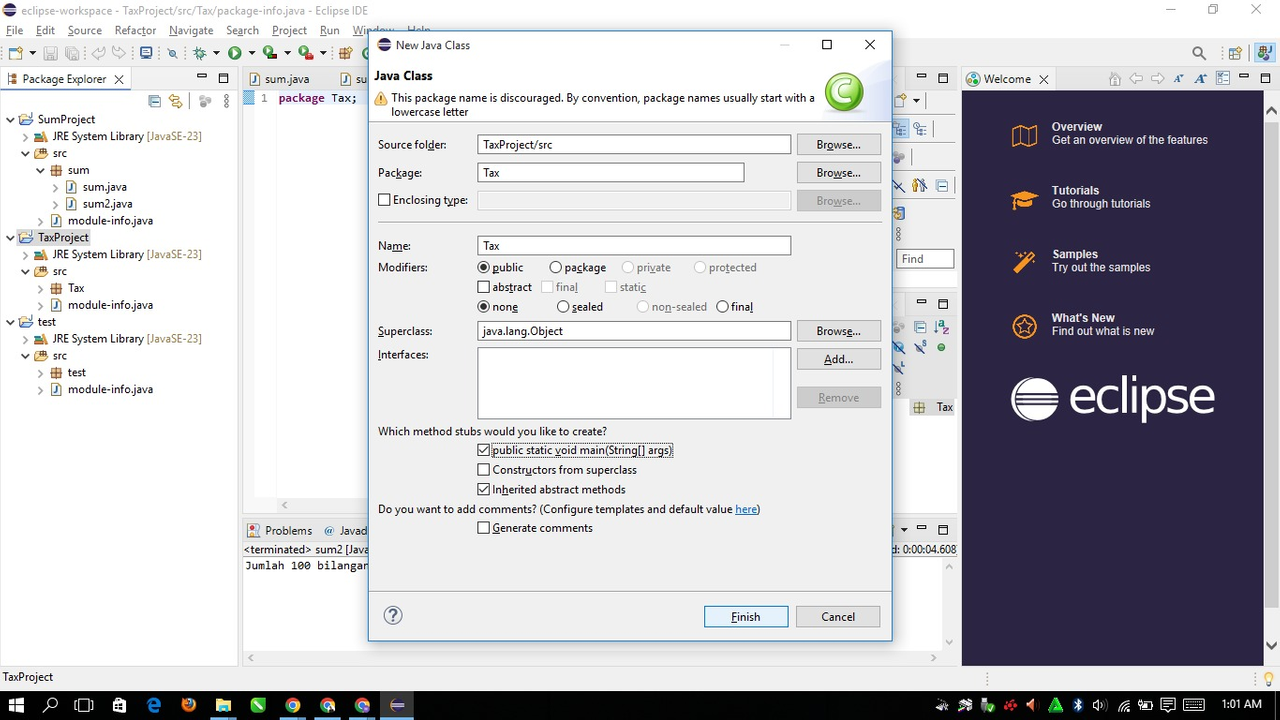The height and width of the screenshot is (720, 1280).
Task: Open the Navigate menu
Action: coord(191,30)
